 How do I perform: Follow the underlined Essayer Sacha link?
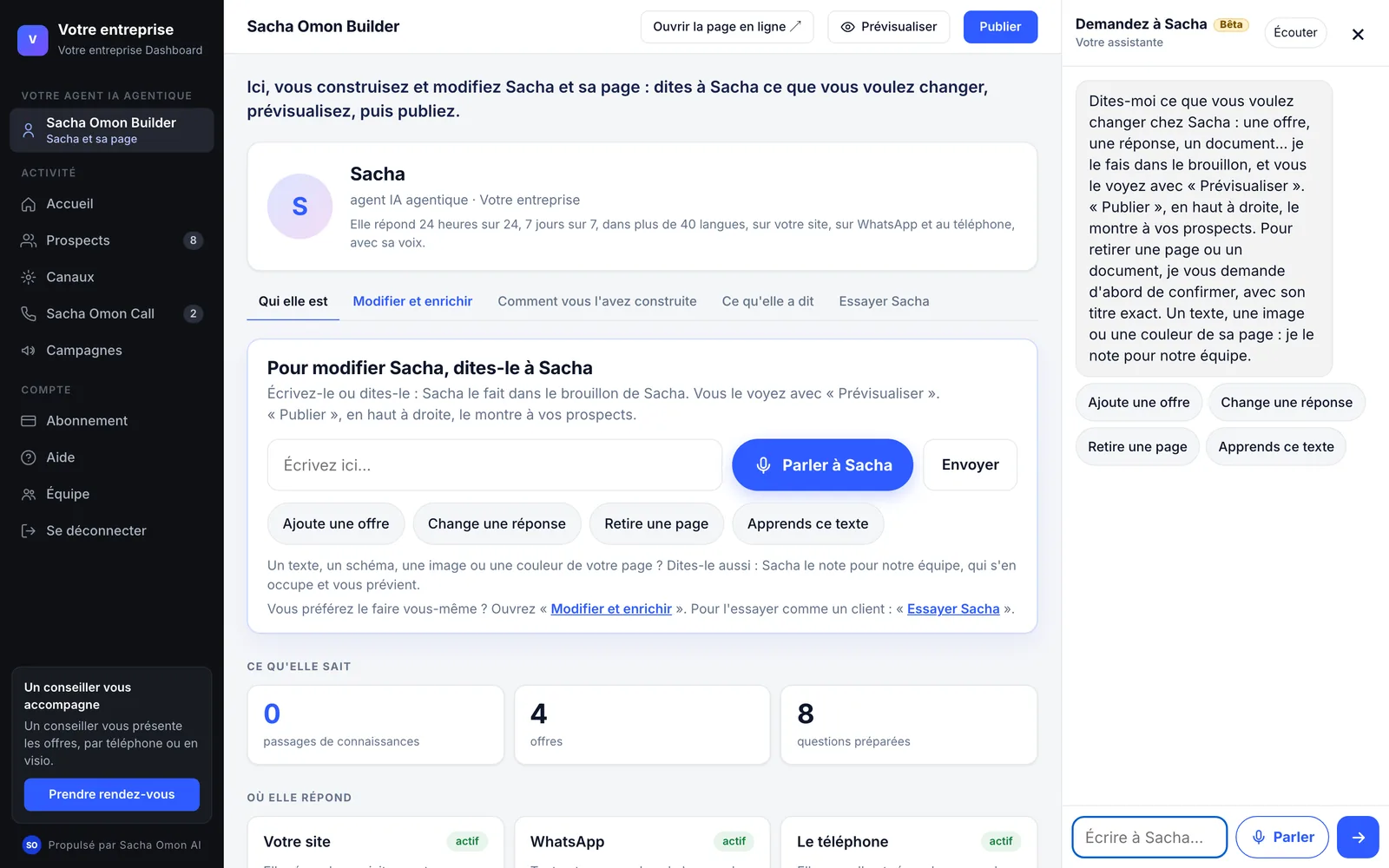(953, 609)
